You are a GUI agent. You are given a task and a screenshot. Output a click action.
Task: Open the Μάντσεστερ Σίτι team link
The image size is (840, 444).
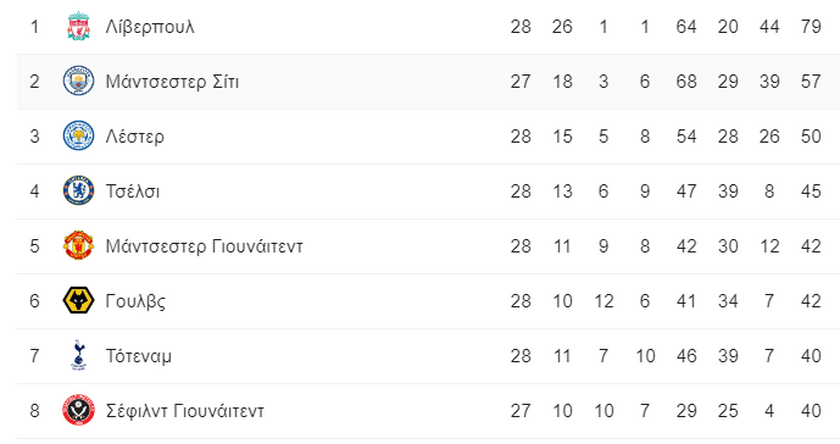pyautogui.click(x=172, y=81)
